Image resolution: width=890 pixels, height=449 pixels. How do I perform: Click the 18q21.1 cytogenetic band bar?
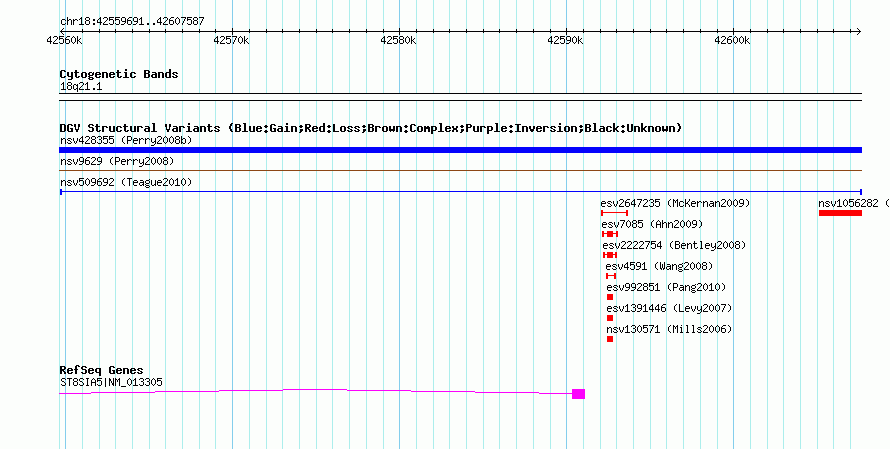(460, 97)
